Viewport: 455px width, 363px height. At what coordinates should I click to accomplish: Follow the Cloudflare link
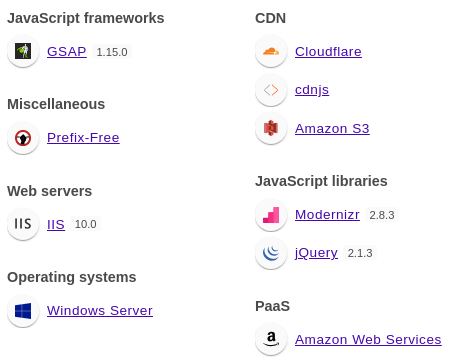coord(328,52)
